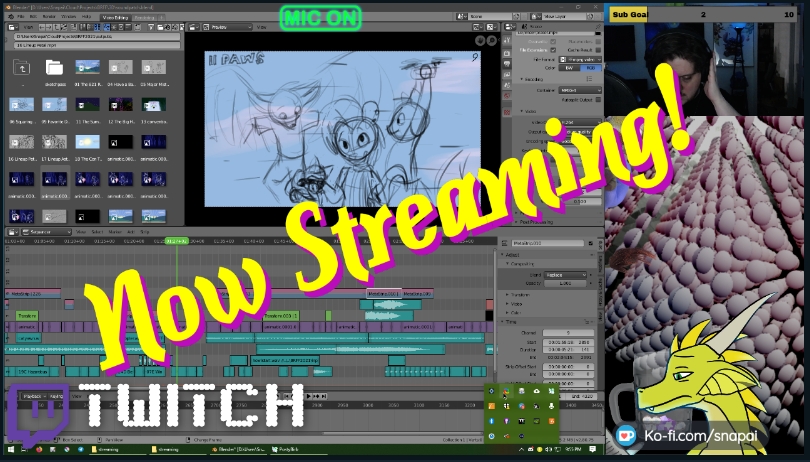Open the Keying popover button
The height and width of the screenshot is (462, 810).
click(56, 396)
